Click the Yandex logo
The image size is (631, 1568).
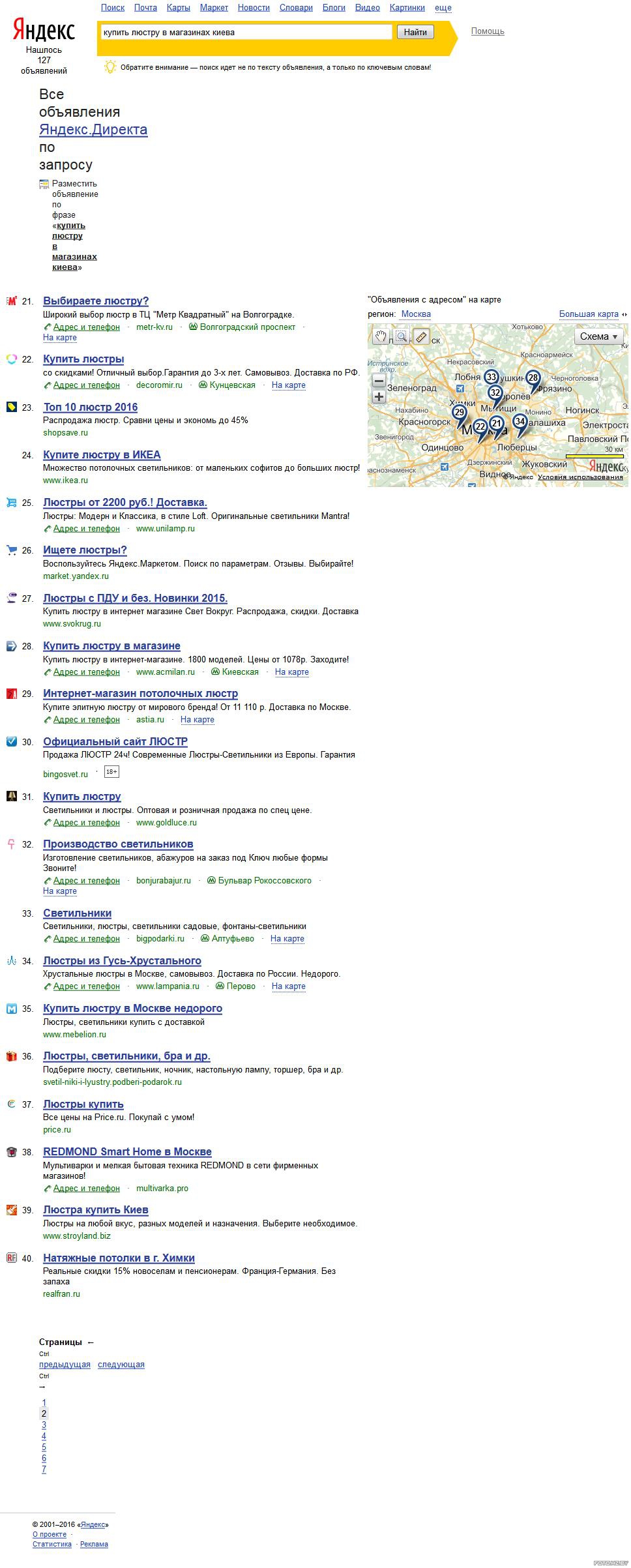[44, 31]
